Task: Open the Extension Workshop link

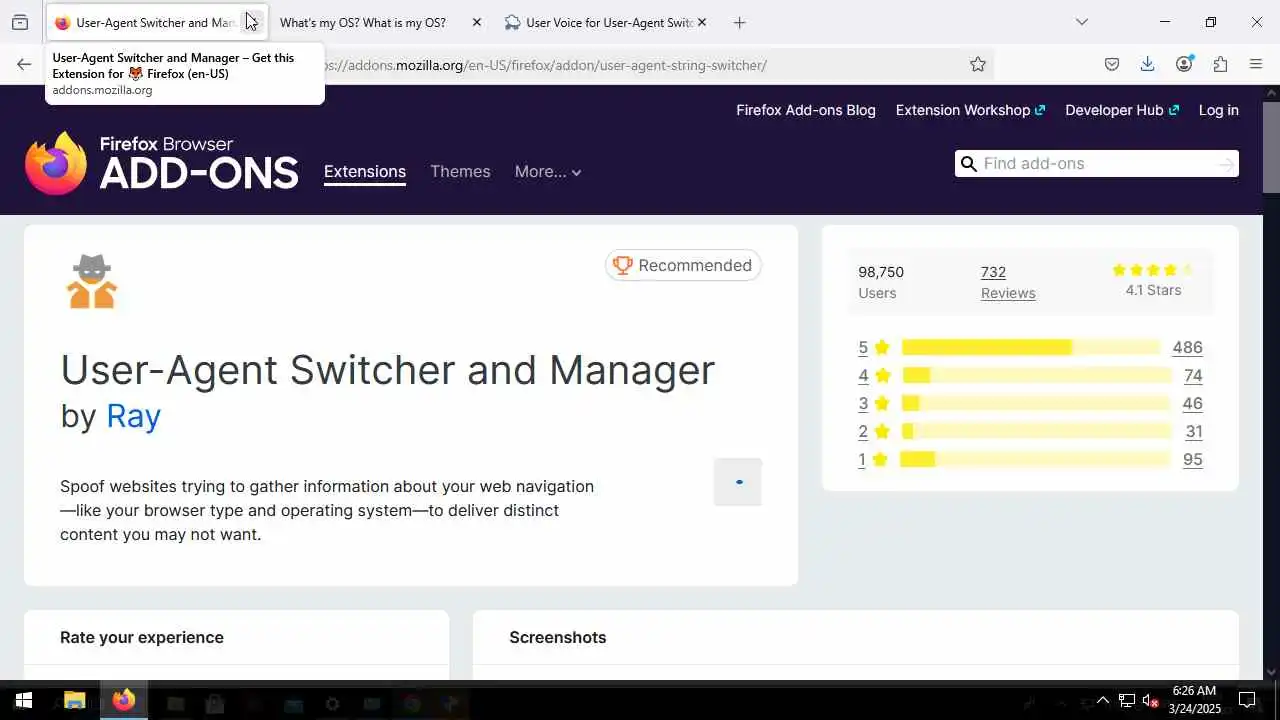Action: 970,110
